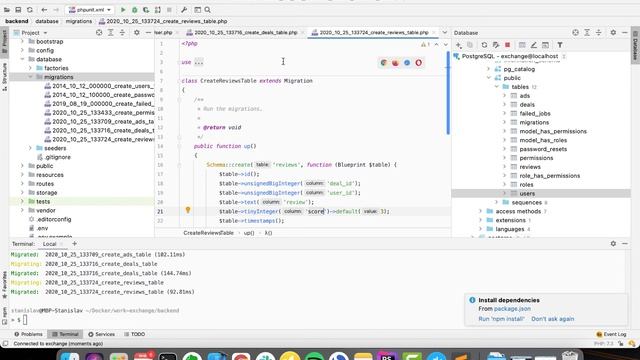Open Project panel gear options
Image resolution: width=640 pixels, height=360 pixels.
pos(137,33)
